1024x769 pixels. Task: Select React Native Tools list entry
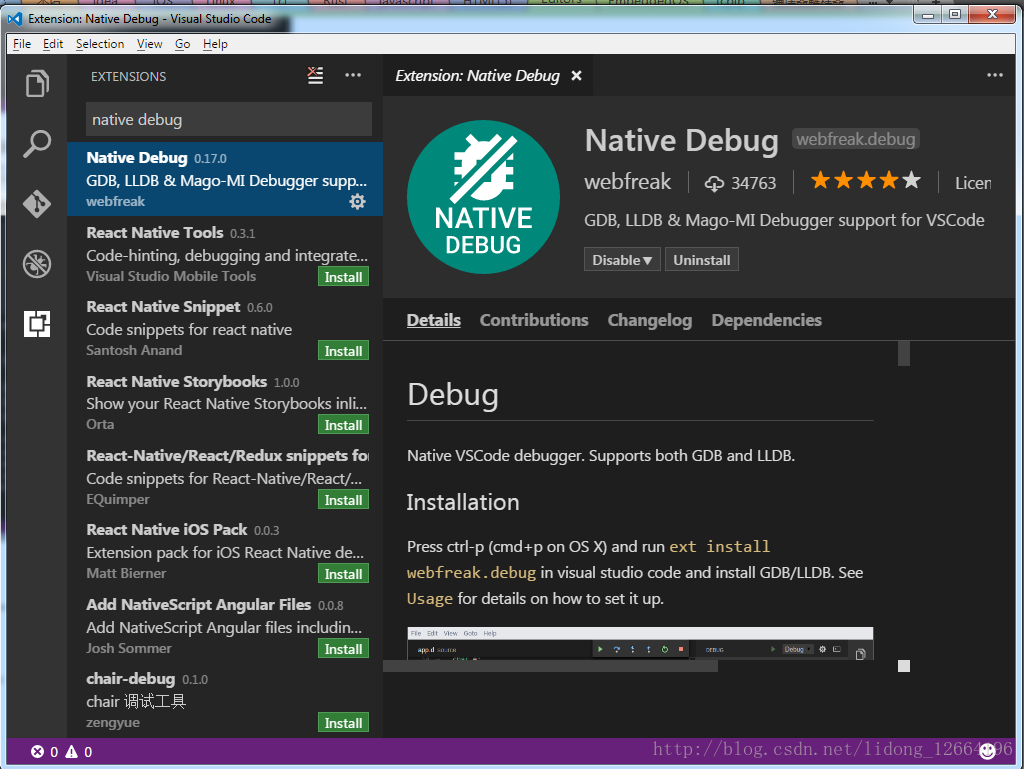[225, 253]
